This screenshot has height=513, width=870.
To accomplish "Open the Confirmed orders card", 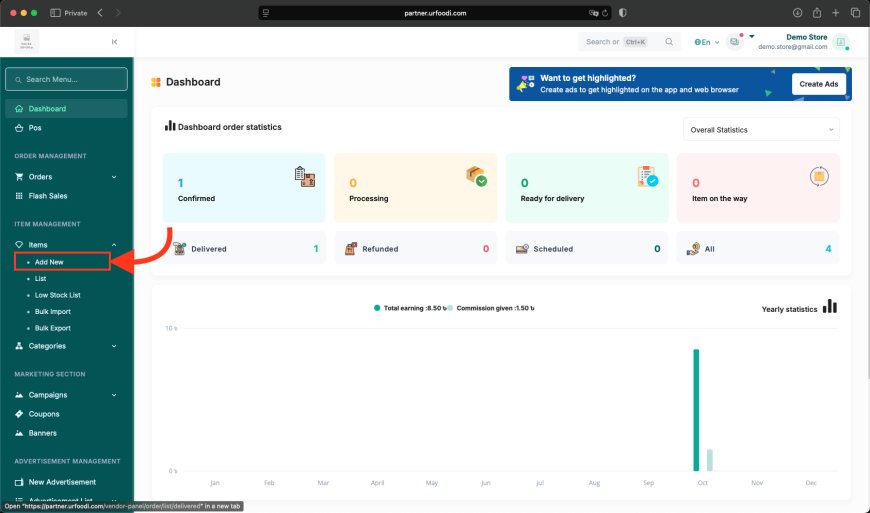I will click(243, 188).
